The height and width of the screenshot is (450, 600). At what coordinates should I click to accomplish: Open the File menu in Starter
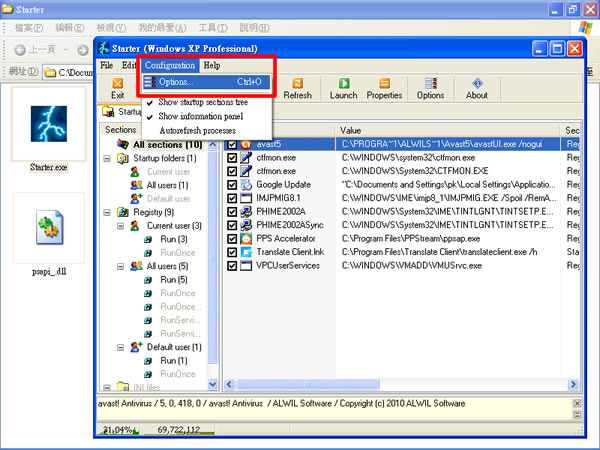(x=107, y=65)
